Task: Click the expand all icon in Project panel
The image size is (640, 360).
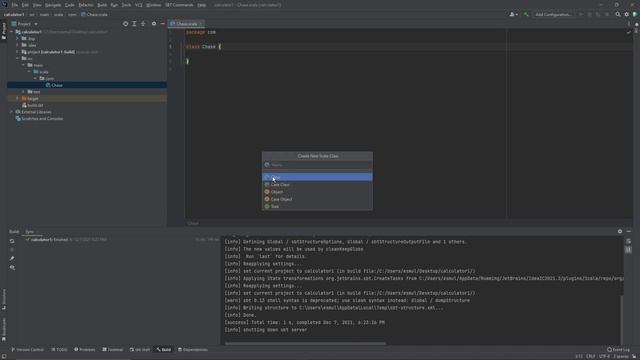Action: click(x=134, y=24)
